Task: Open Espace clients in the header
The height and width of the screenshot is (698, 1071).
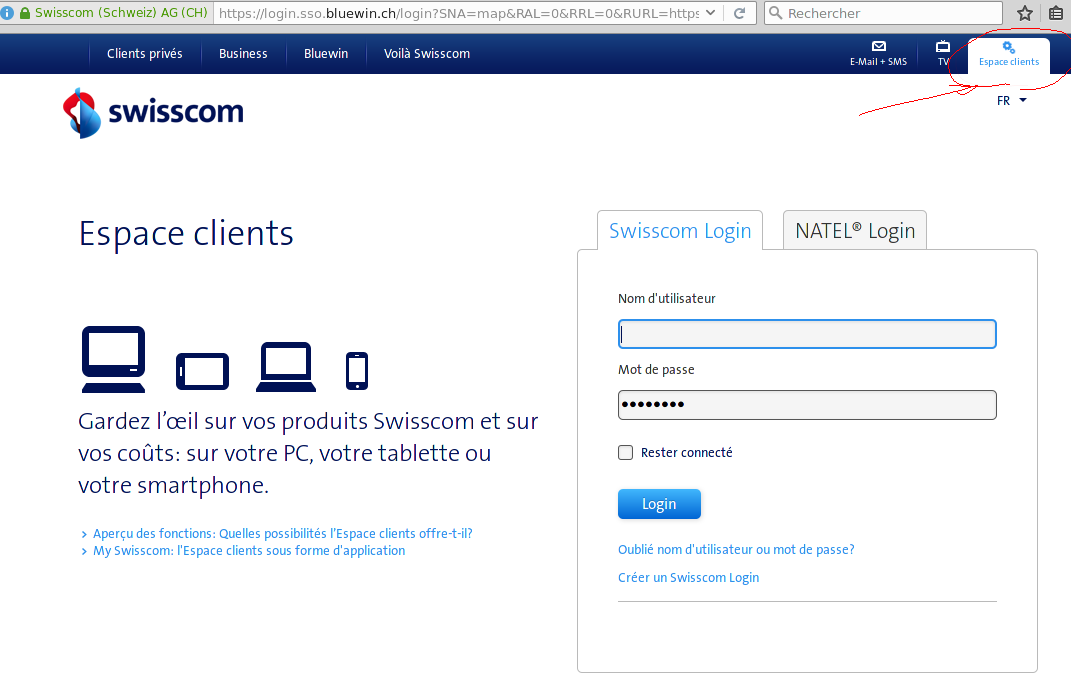Action: 1008,54
